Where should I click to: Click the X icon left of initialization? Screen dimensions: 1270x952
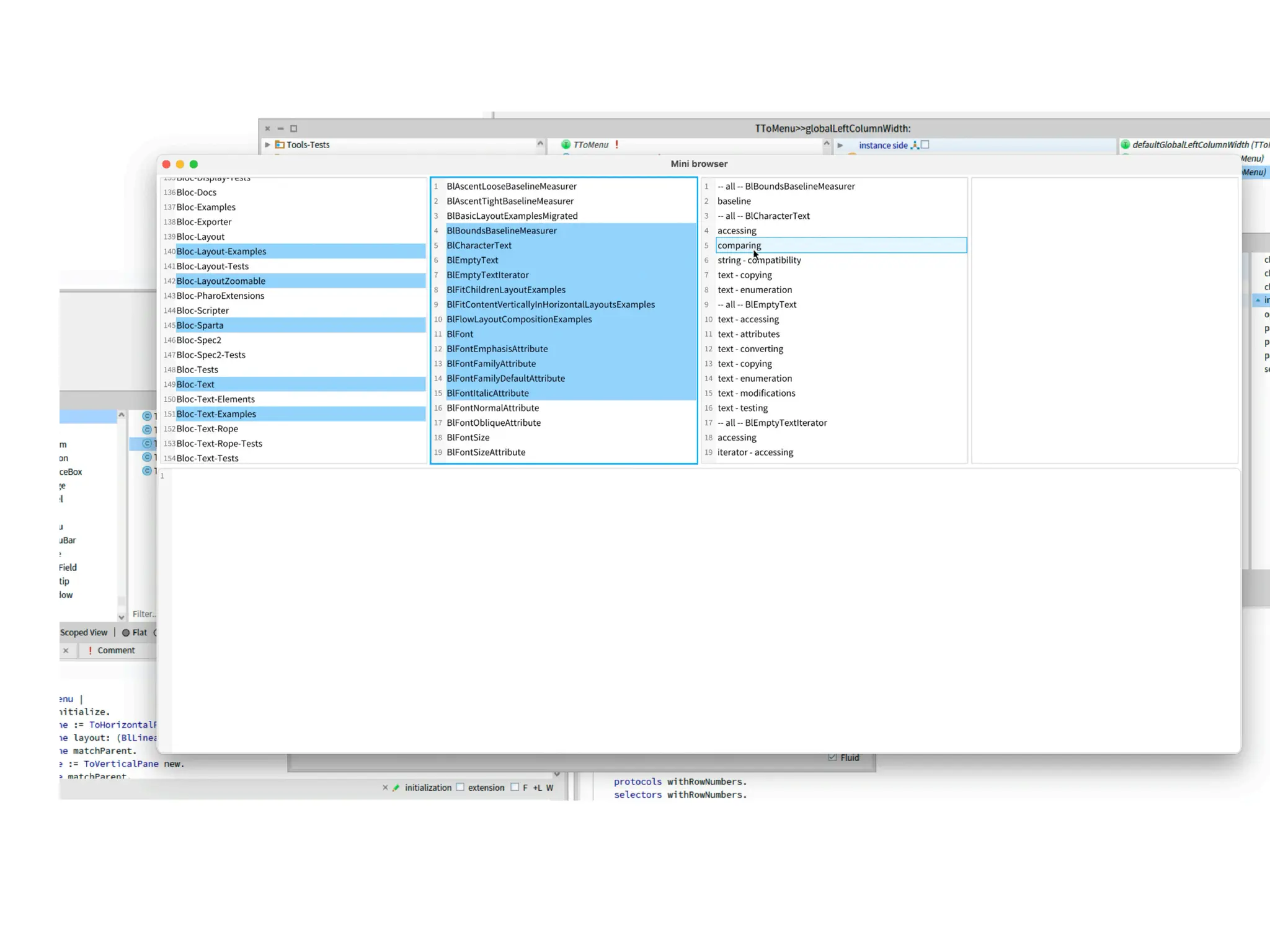385,788
